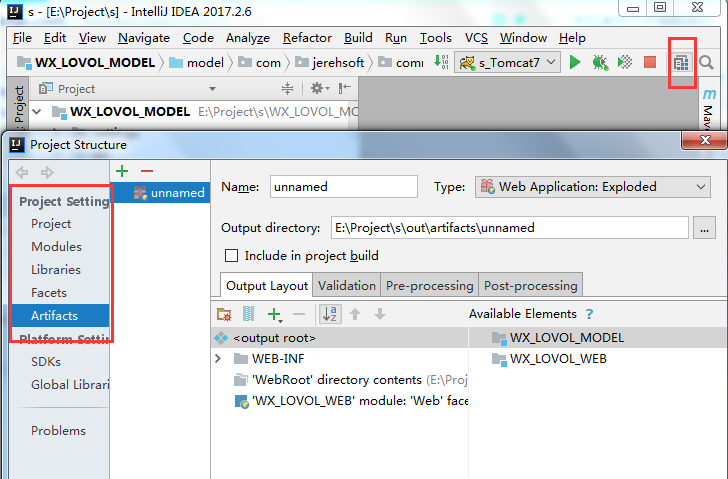Switch to Pre-processing tab
The width and height of the screenshot is (728, 479).
429,285
